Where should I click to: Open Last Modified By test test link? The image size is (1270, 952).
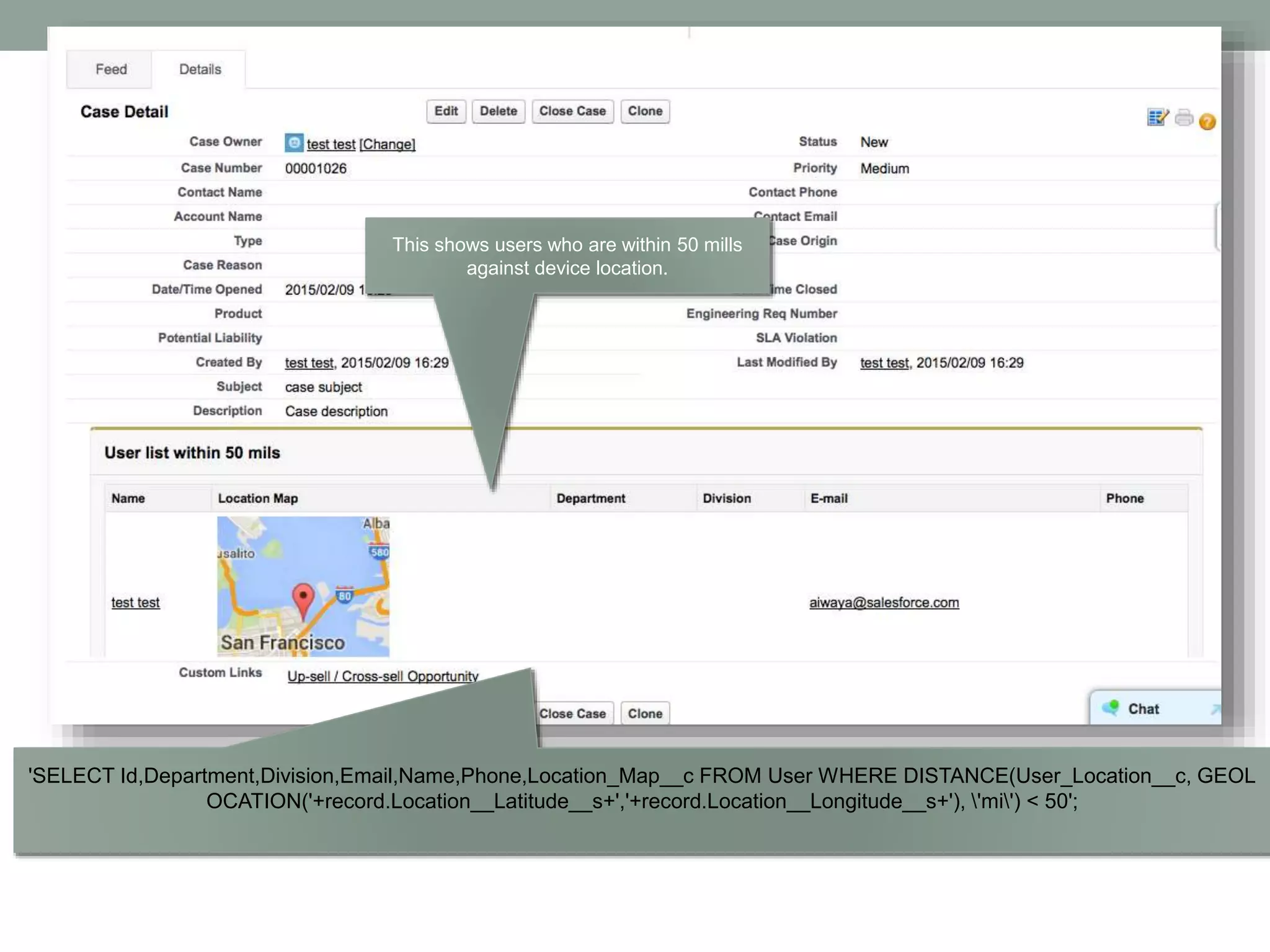pos(885,363)
